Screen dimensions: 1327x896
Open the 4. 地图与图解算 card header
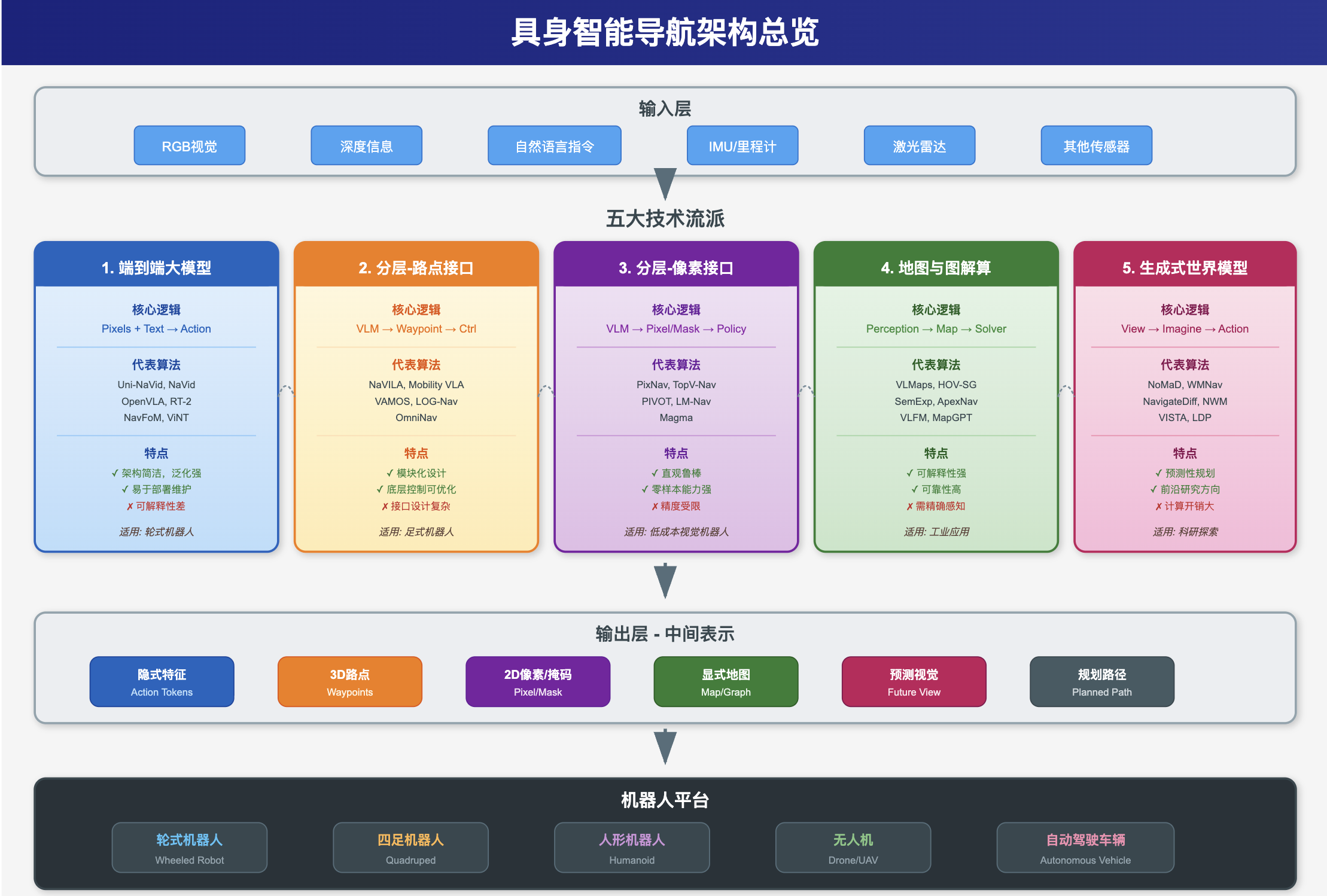point(936,264)
